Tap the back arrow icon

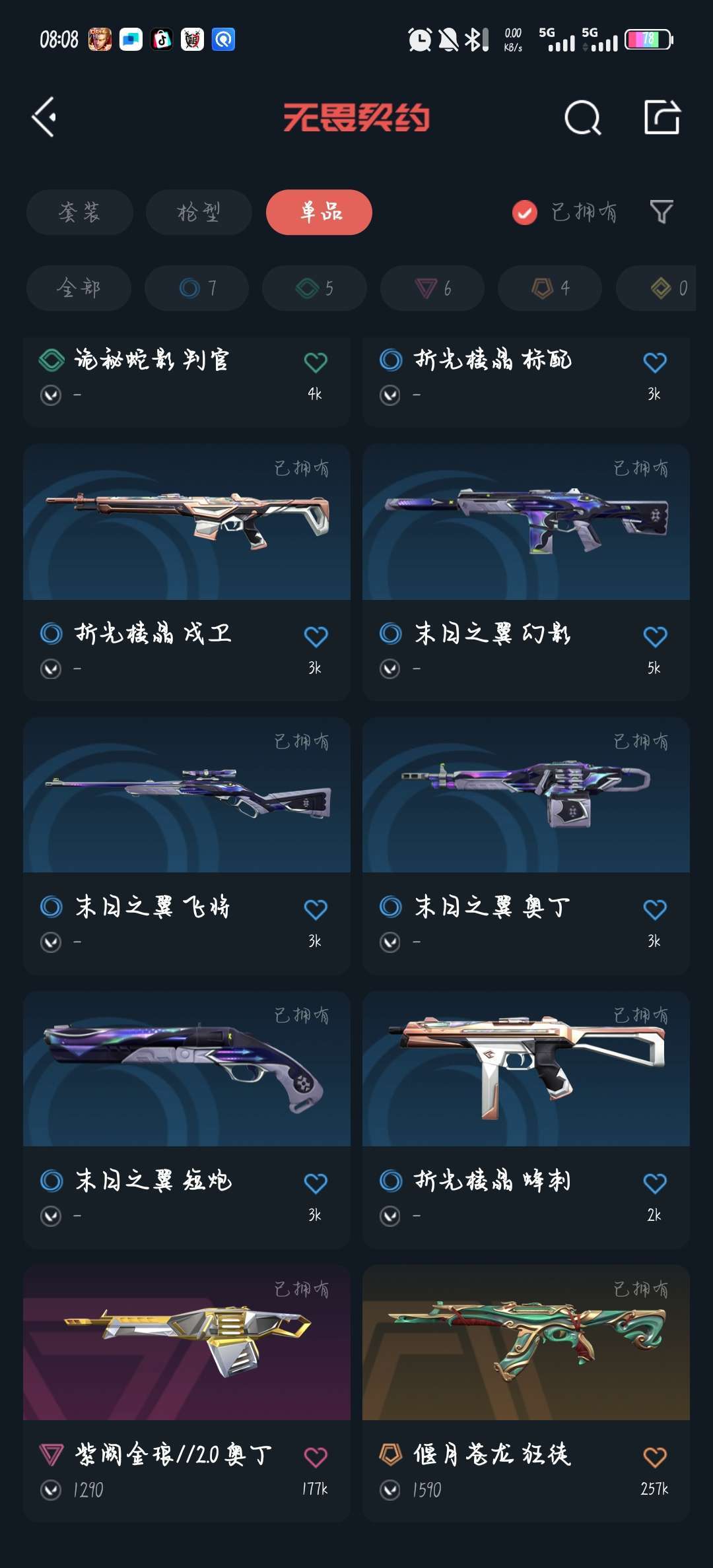pos(44,117)
